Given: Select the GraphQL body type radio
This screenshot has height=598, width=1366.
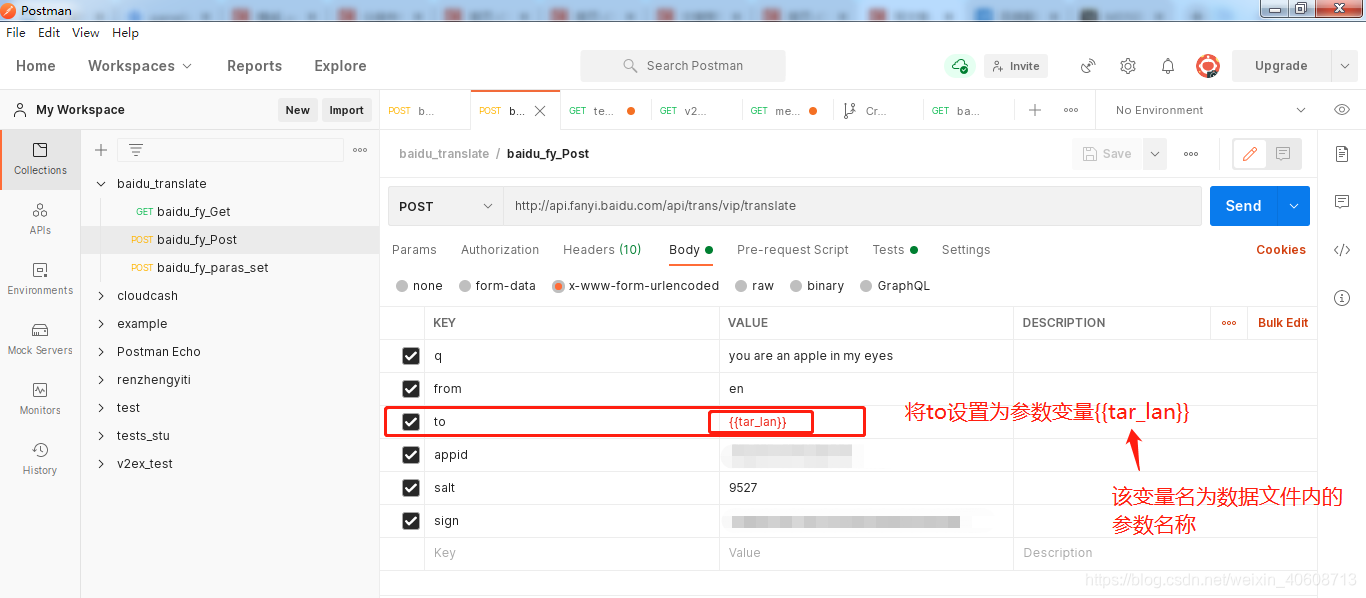Looking at the screenshot, I should tap(866, 286).
